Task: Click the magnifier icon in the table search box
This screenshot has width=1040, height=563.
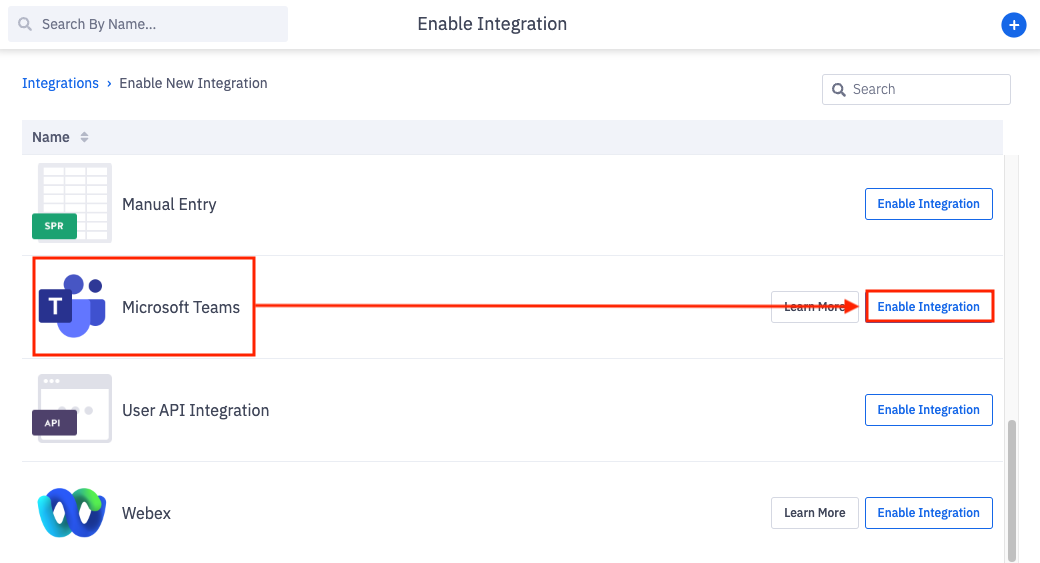Action: (838, 90)
